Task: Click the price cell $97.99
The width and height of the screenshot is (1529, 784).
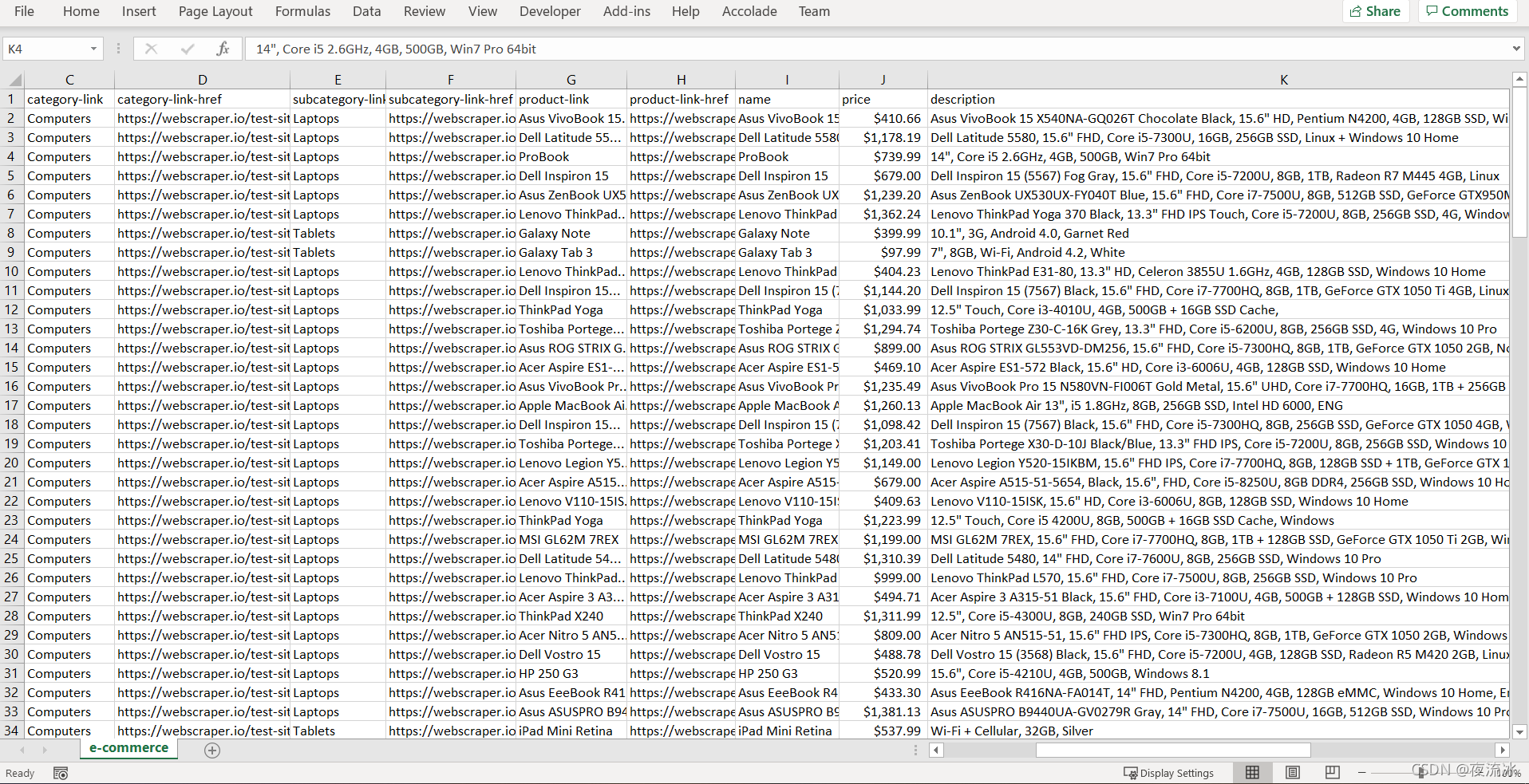Action: pyautogui.click(x=883, y=252)
